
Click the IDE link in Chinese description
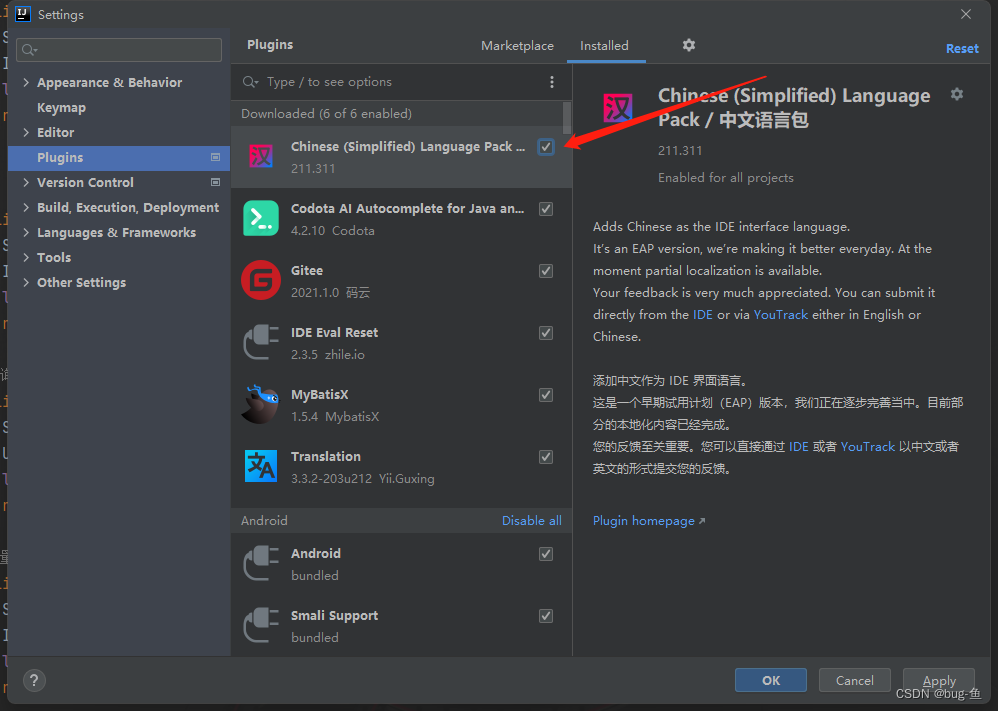[799, 447]
